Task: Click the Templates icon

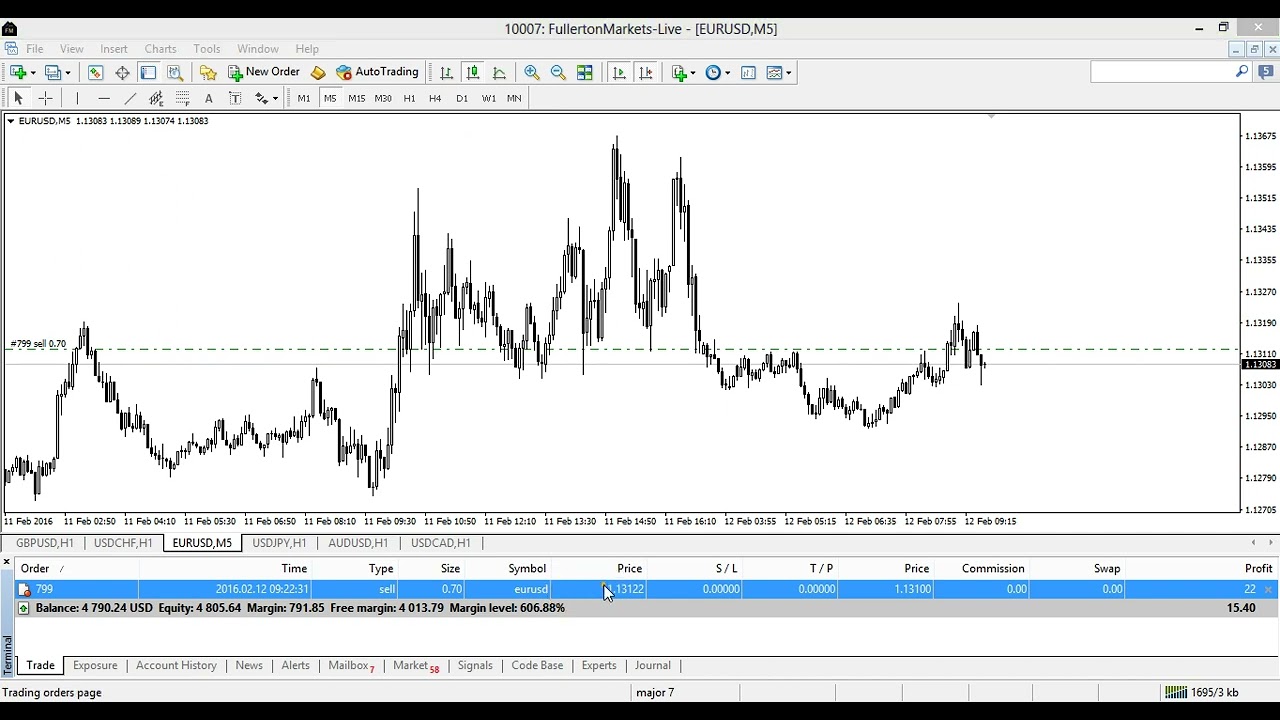Action: 774,72
